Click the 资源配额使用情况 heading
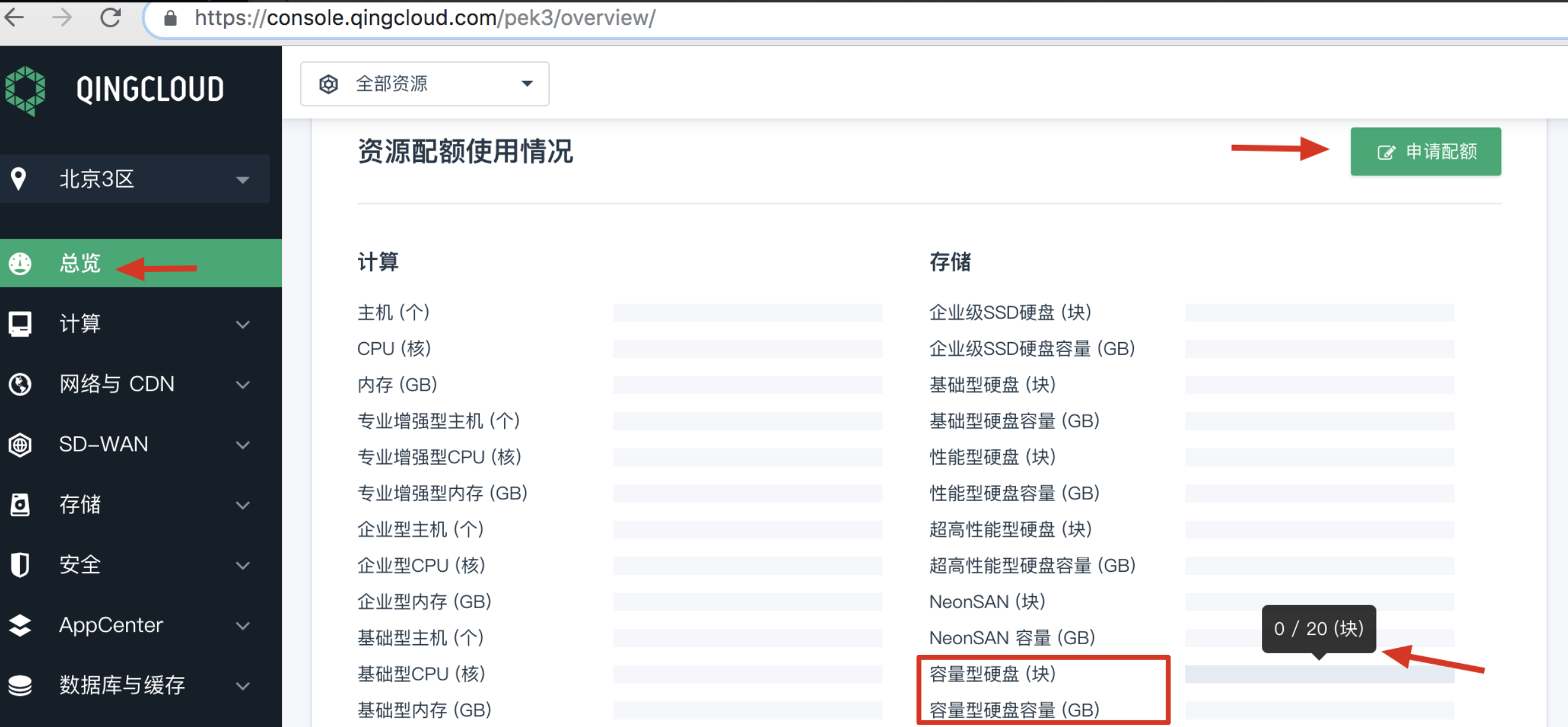1568x727 pixels. click(x=465, y=152)
